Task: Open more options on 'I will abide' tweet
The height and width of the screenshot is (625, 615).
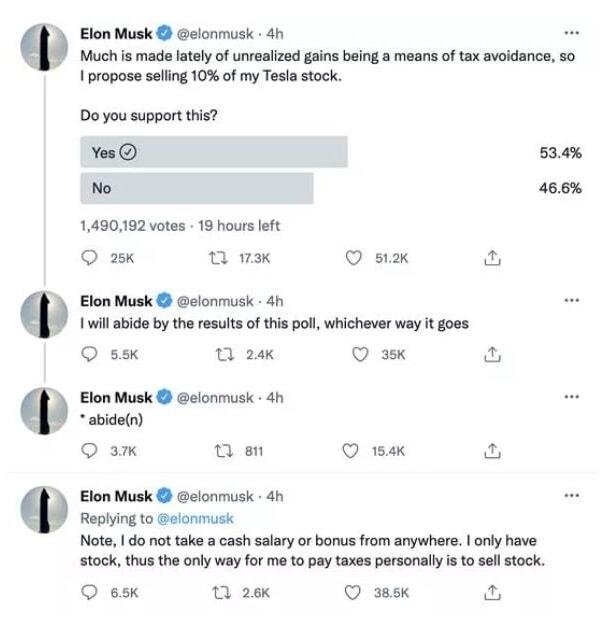Action: coord(571,300)
